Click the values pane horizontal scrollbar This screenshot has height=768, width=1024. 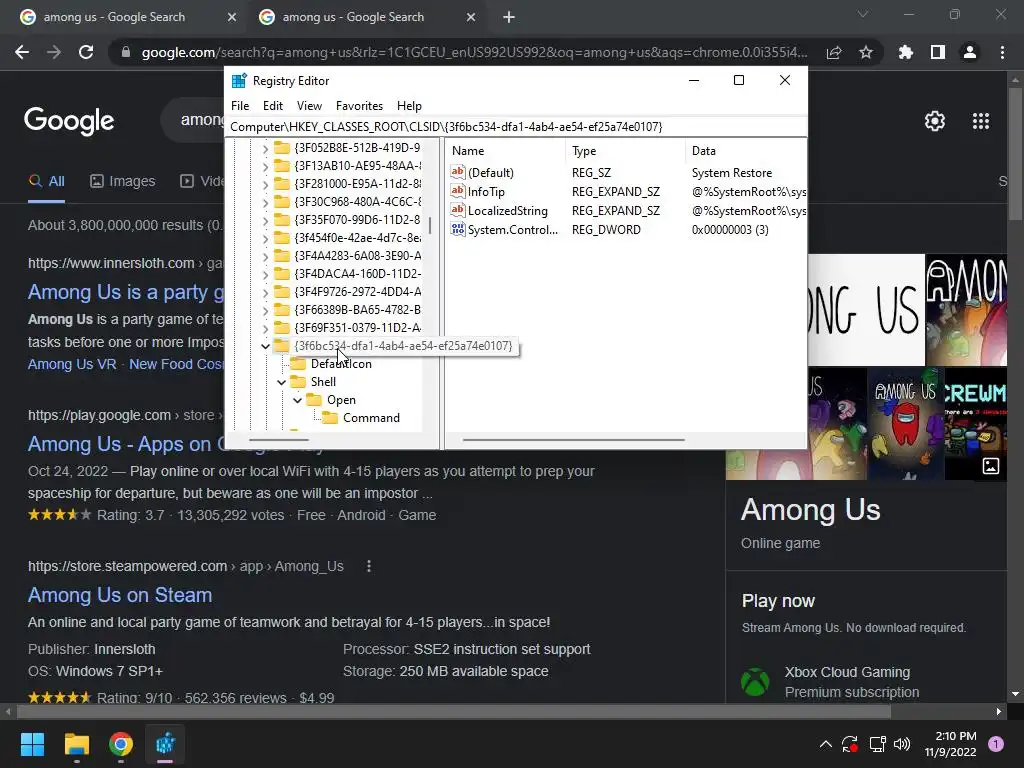[x=573, y=440]
